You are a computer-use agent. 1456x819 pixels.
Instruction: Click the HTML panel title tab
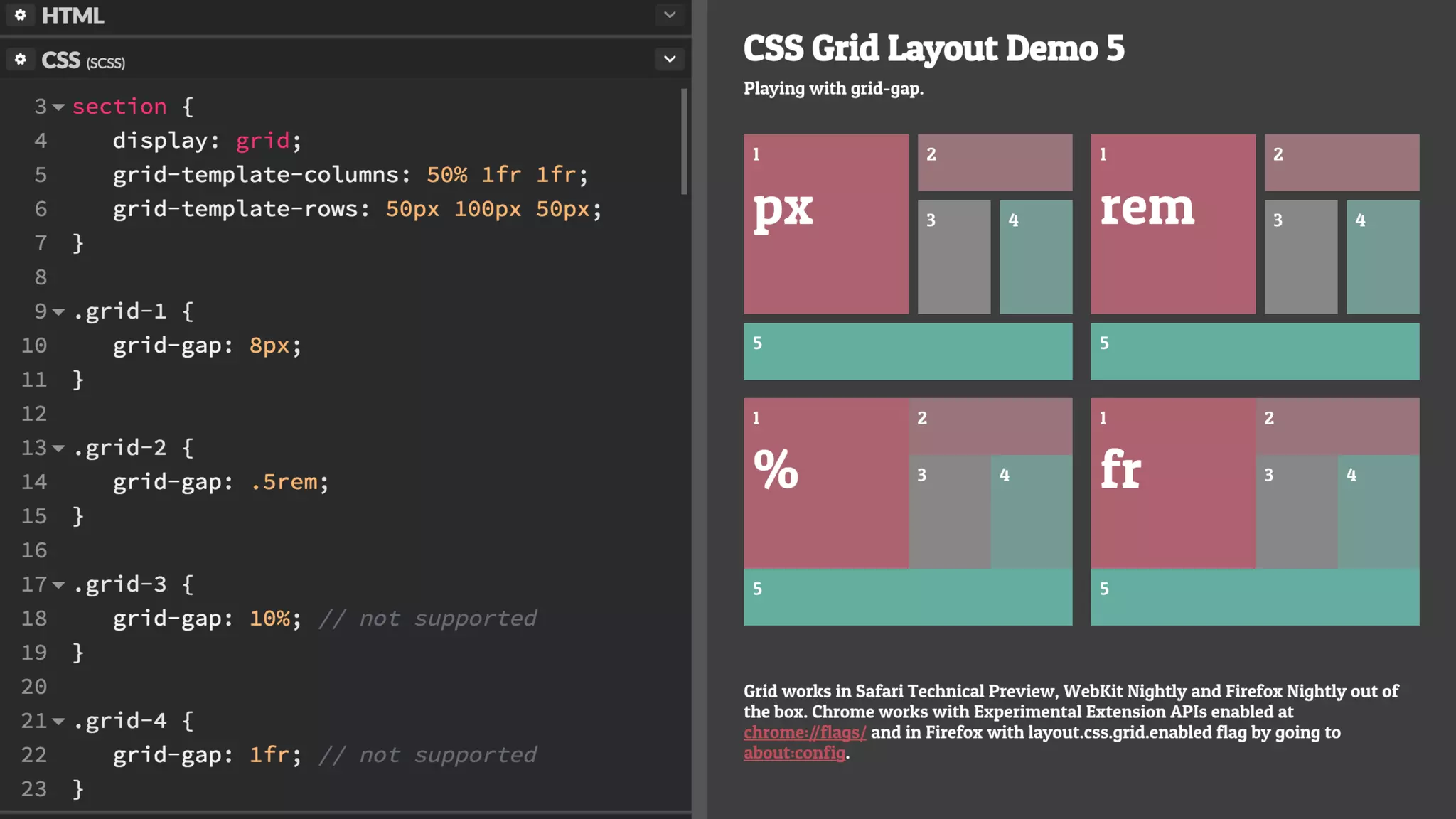73,16
